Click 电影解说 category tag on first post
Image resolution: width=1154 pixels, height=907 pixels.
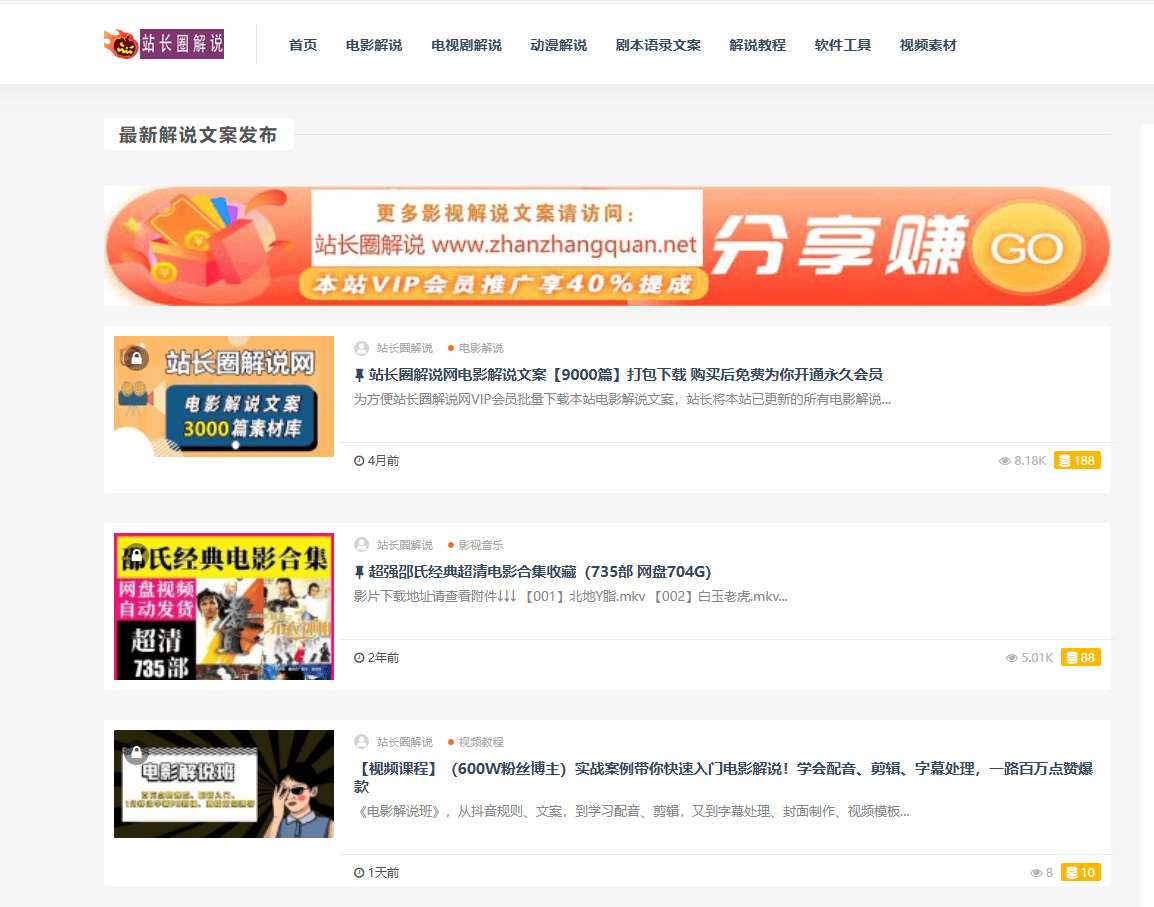pyautogui.click(x=481, y=348)
